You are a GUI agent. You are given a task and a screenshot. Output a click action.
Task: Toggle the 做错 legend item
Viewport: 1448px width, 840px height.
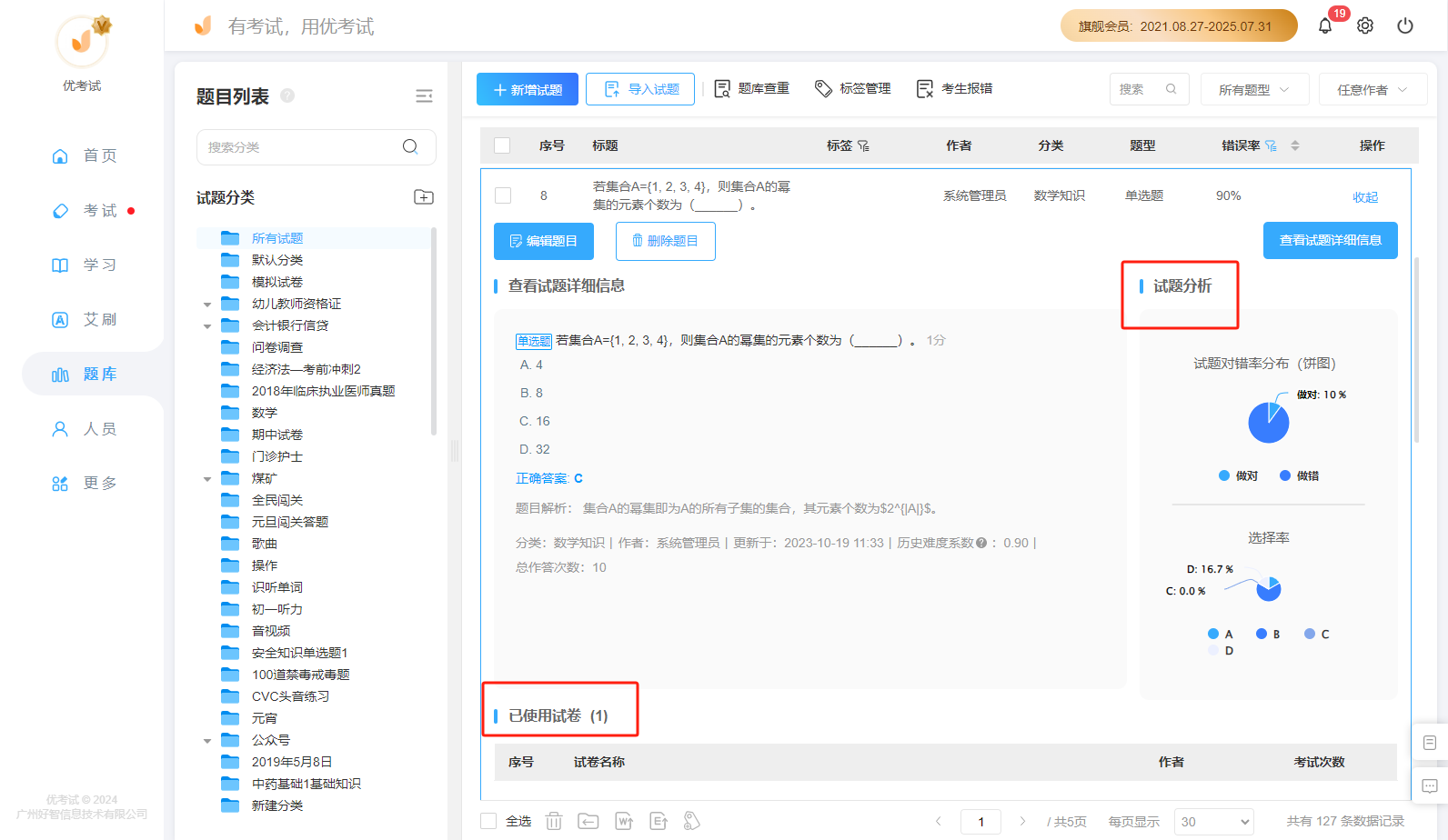(x=1300, y=475)
